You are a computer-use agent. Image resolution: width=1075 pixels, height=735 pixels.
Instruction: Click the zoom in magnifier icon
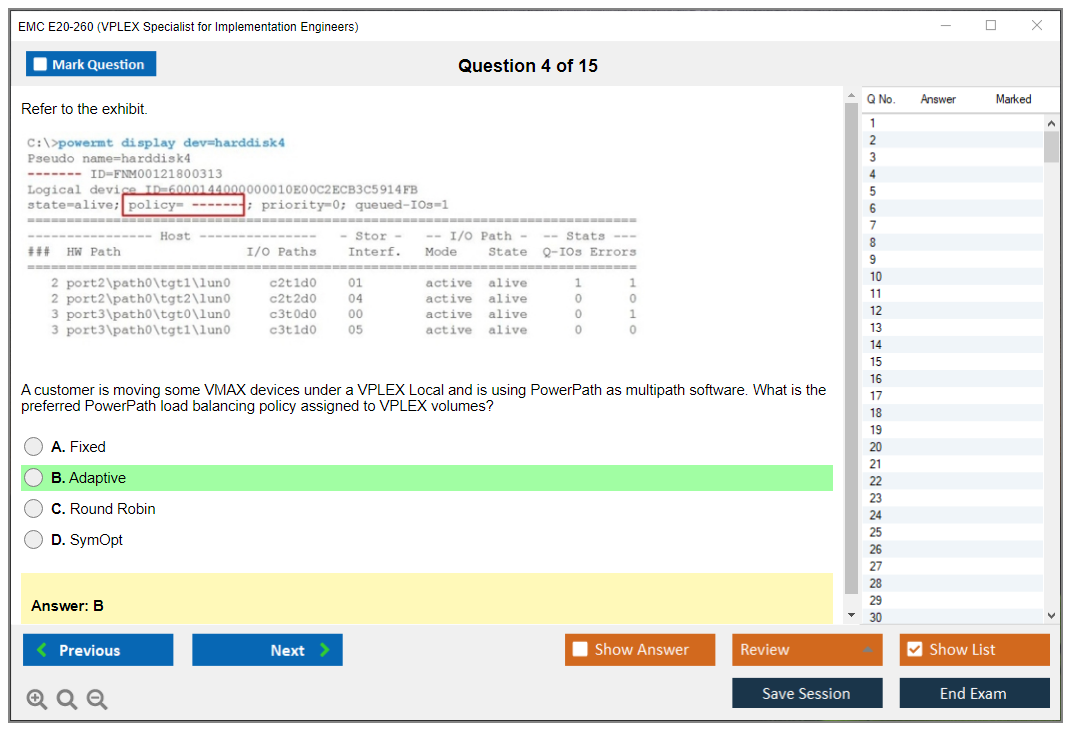[37, 700]
